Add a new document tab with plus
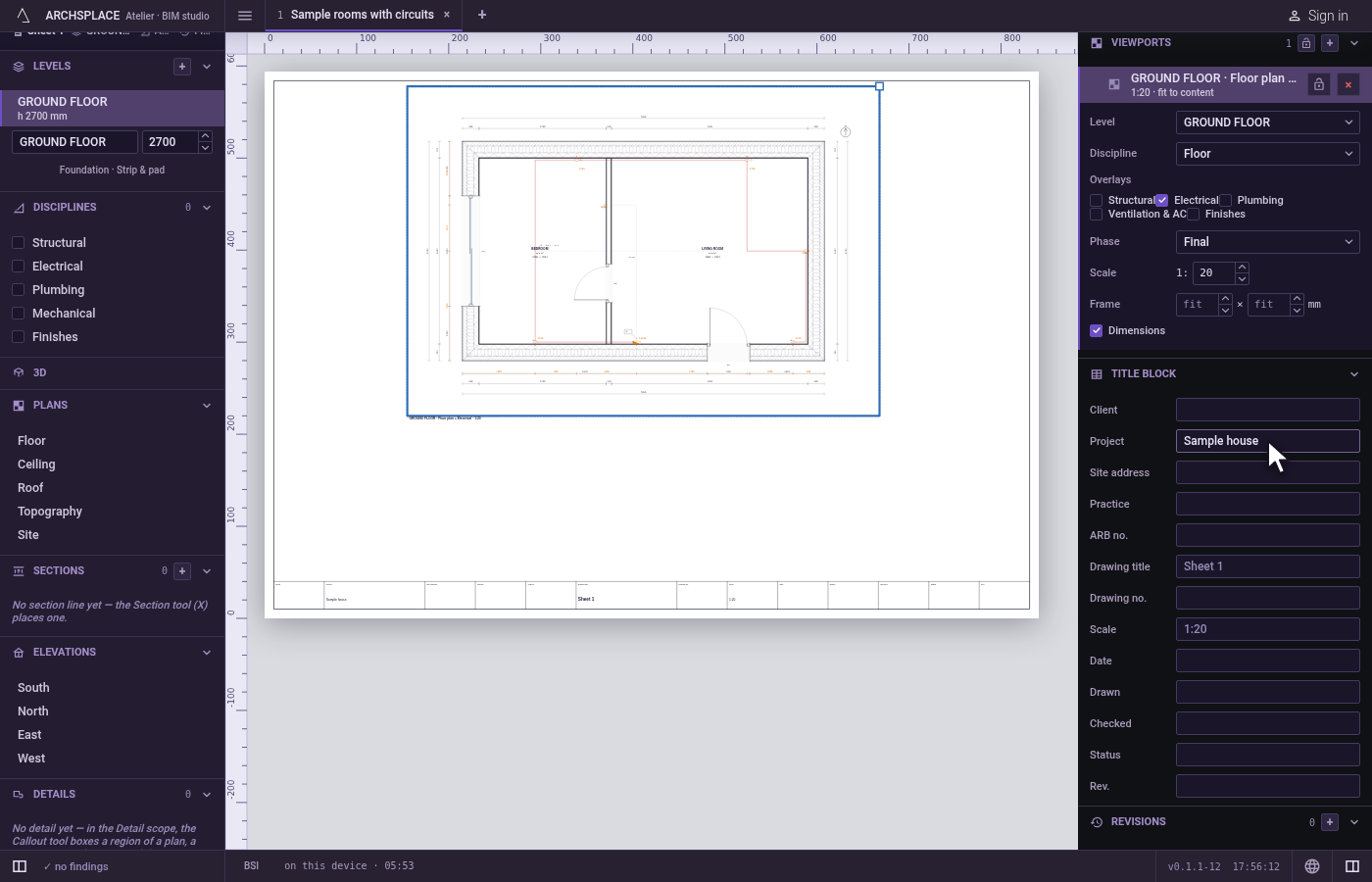This screenshot has height=882, width=1372. pyautogui.click(x=482, y=15)
